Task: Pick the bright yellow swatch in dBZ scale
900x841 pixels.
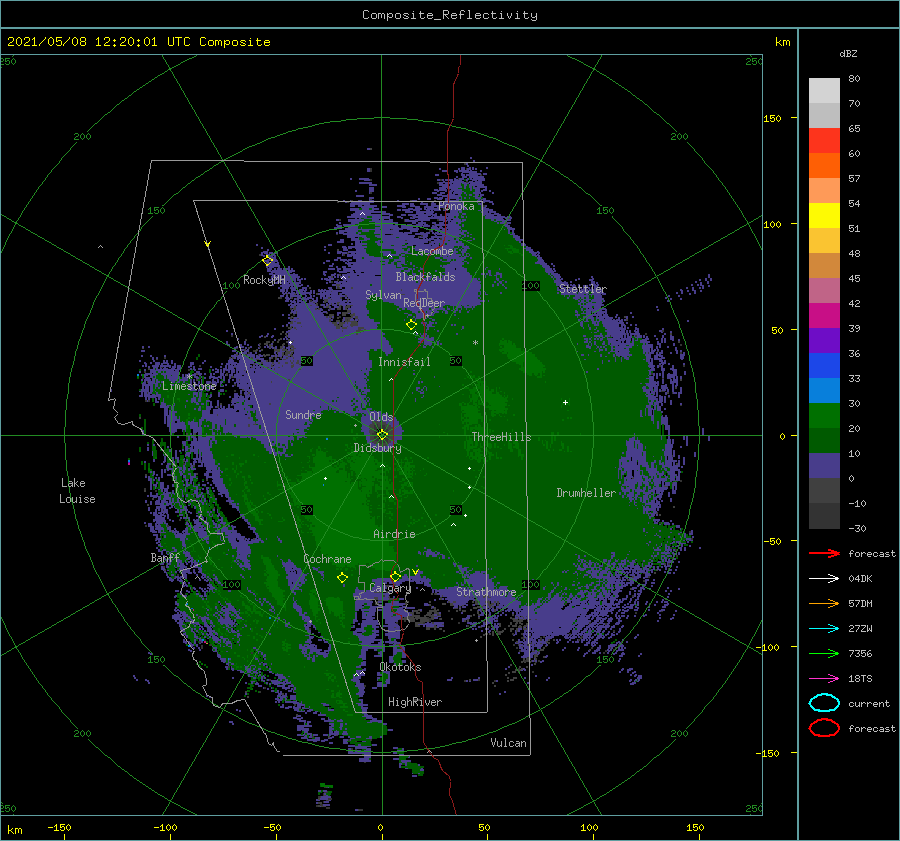Action: pyautogui.click(x=824, y=216)
